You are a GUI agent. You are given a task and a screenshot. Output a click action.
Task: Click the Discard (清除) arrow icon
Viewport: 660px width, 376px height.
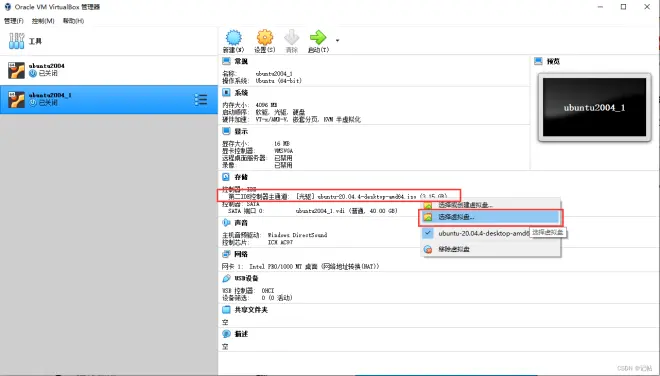[291, 38]
